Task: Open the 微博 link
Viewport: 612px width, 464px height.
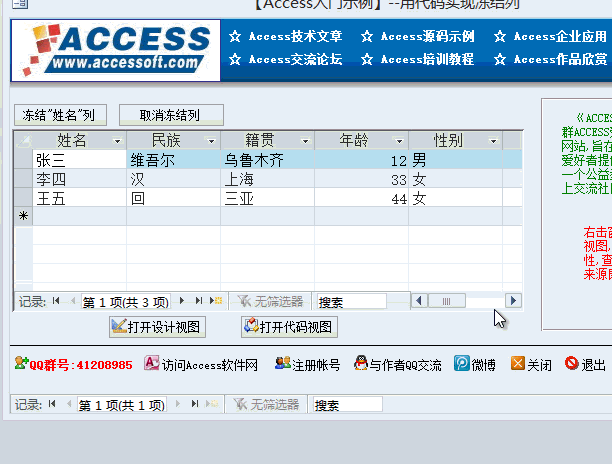Action: [475, 365]
